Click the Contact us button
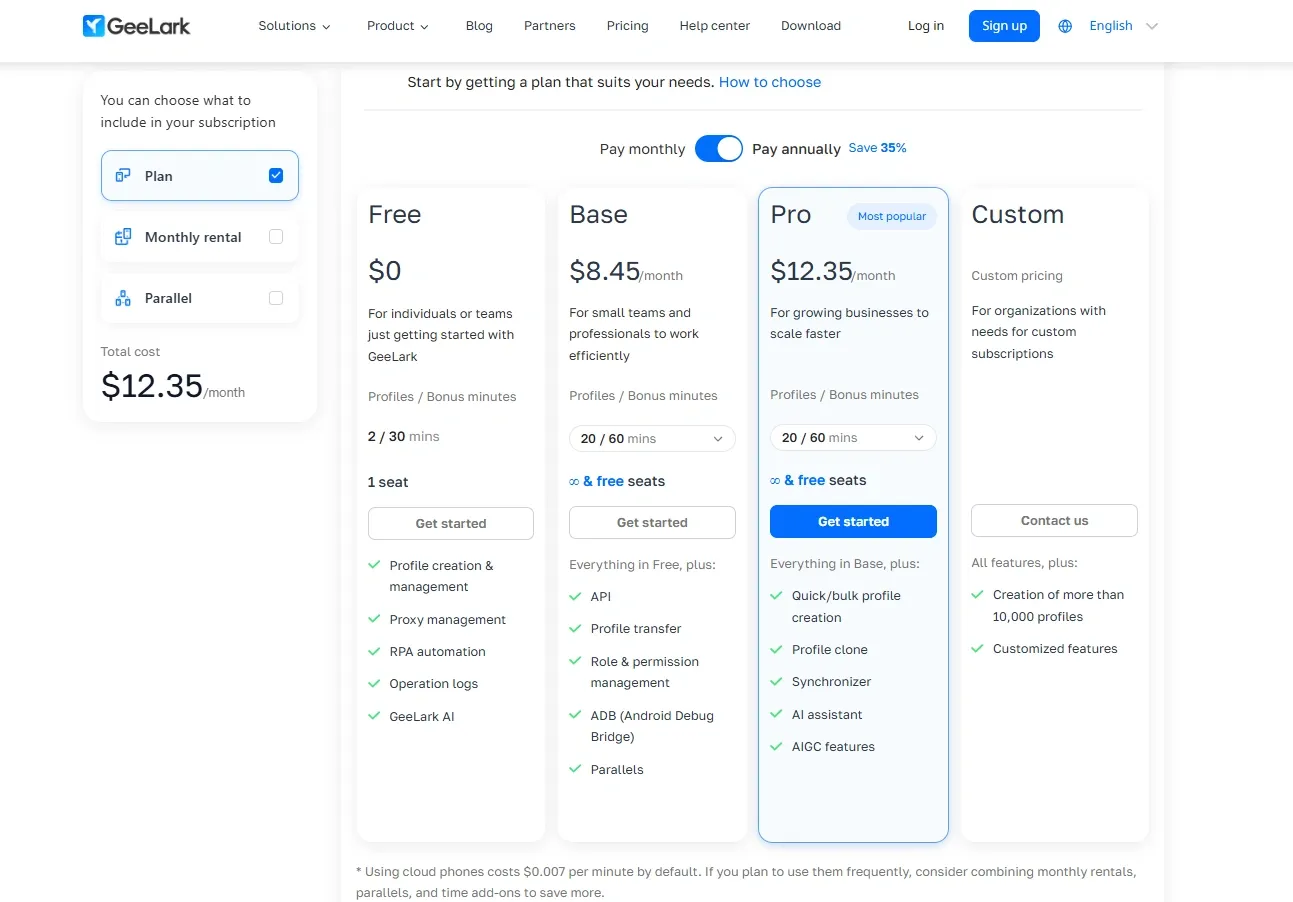 pyautogui.click(x=1054, y=520)
